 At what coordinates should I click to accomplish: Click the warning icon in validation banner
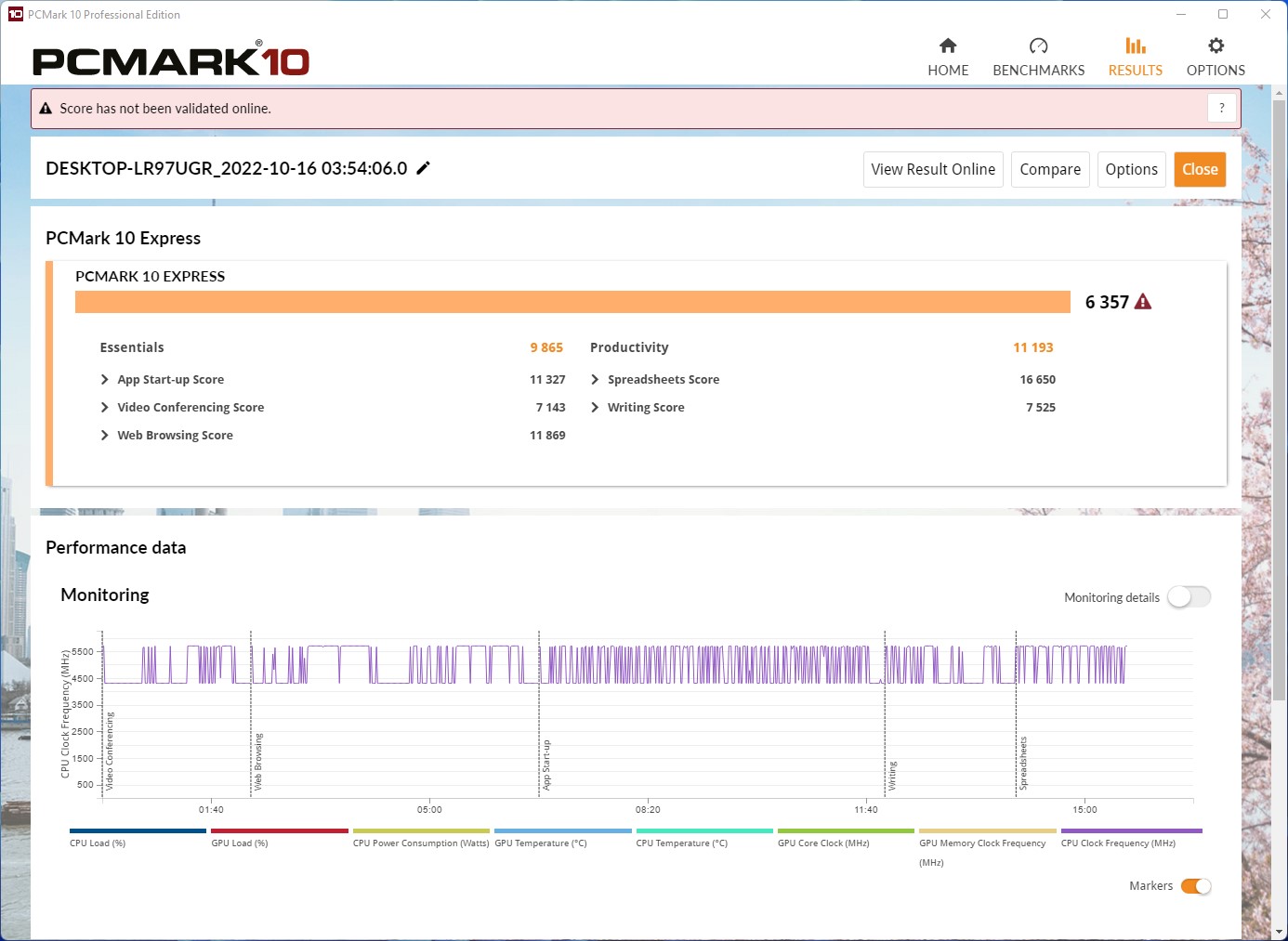46,109
